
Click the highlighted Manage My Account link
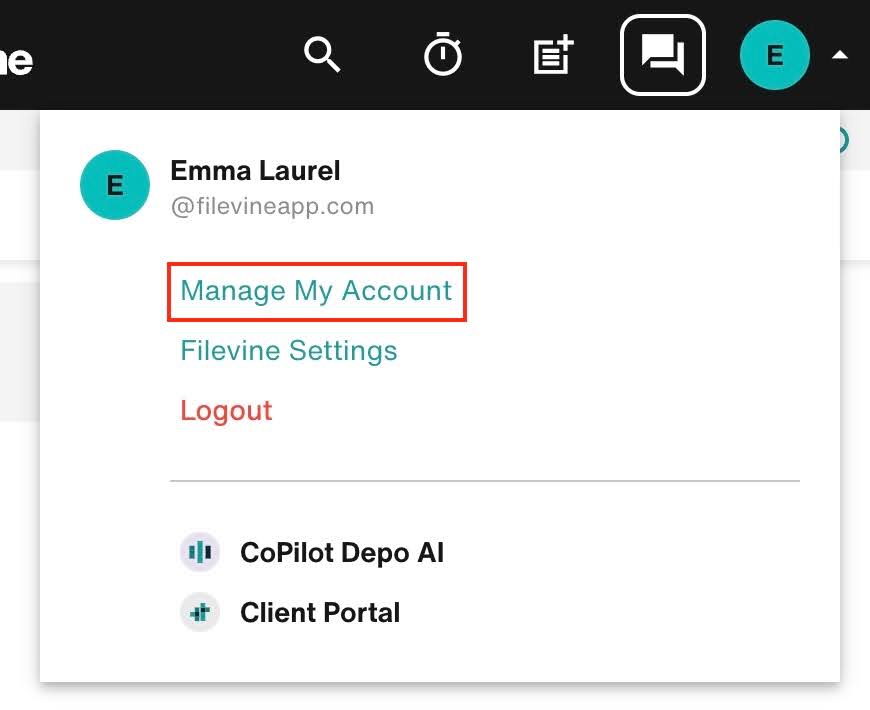pyautogui.click(x=315, y=291)
